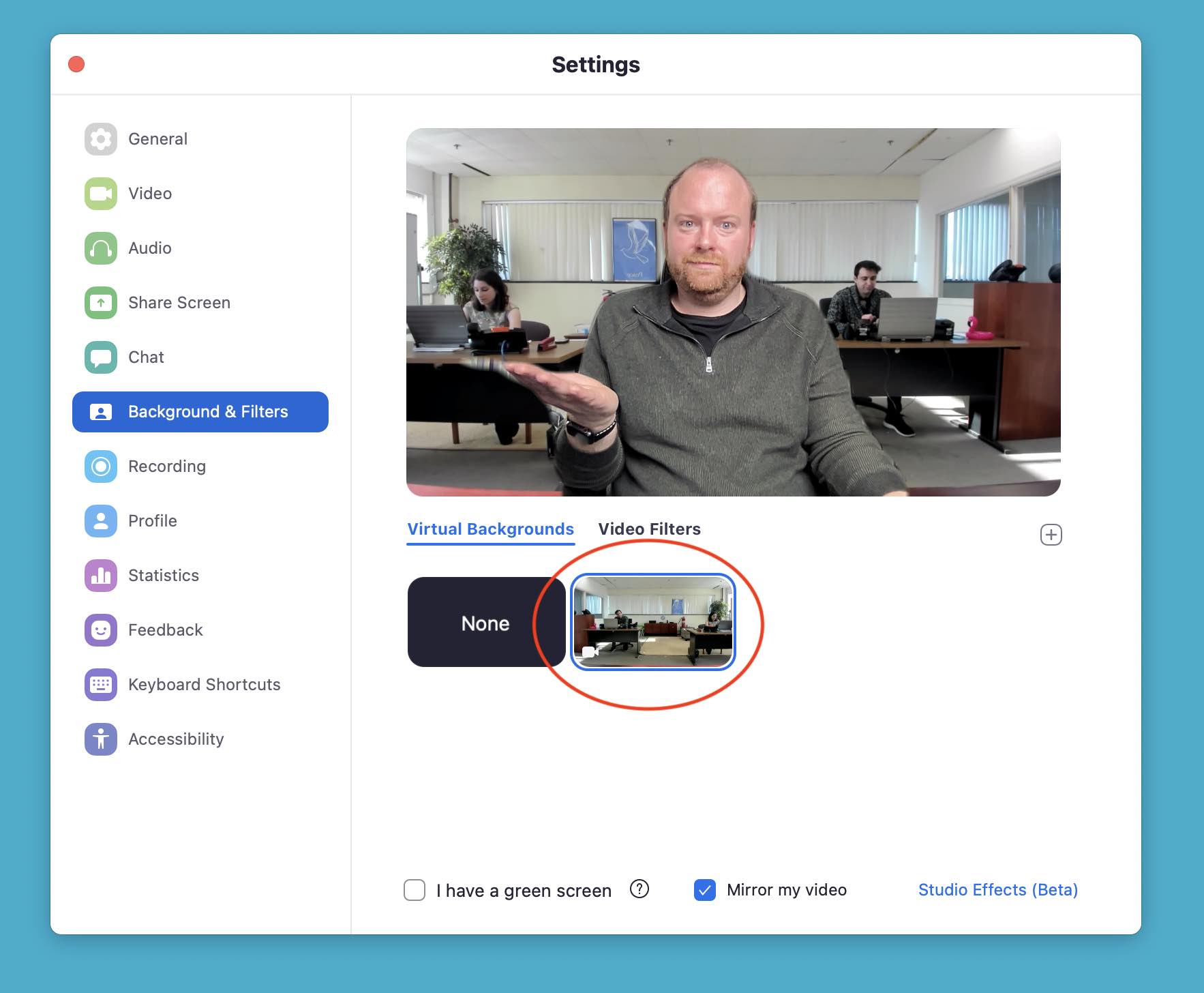Choose the Share Screen sidebar icon

tap(101, 303)
